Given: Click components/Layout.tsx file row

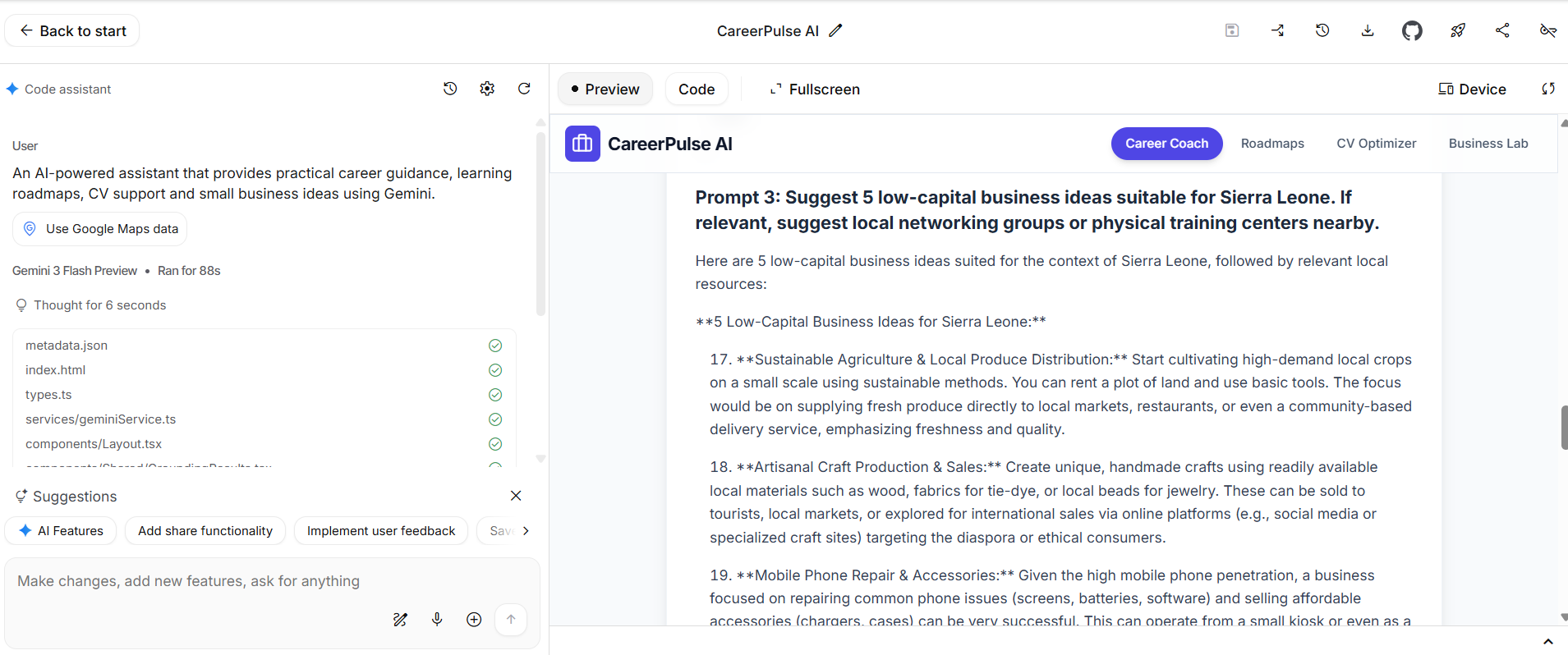Looking at the screenshot, I should tap(264, 444).
